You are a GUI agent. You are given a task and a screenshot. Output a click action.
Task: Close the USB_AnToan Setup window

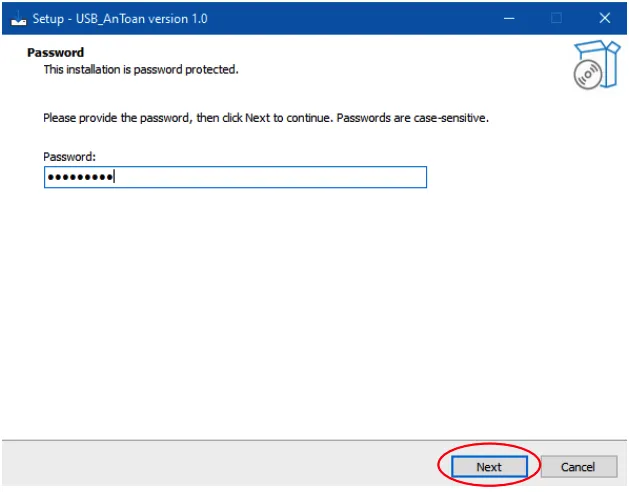point(604,18)
